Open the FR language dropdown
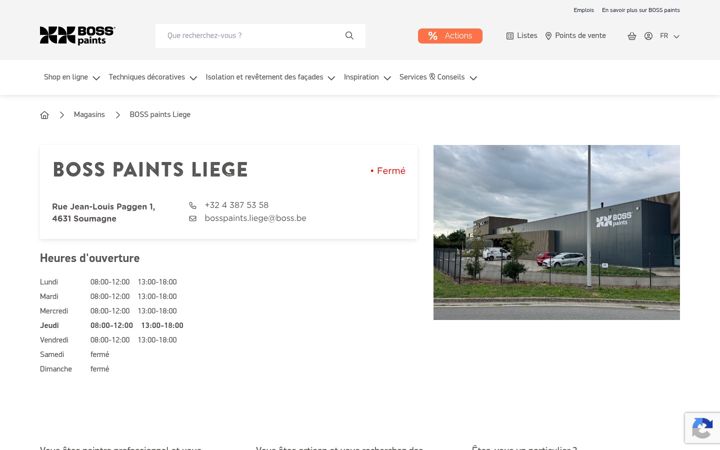The height and width of the screenshot is (450, 720). tap(669, 36)
